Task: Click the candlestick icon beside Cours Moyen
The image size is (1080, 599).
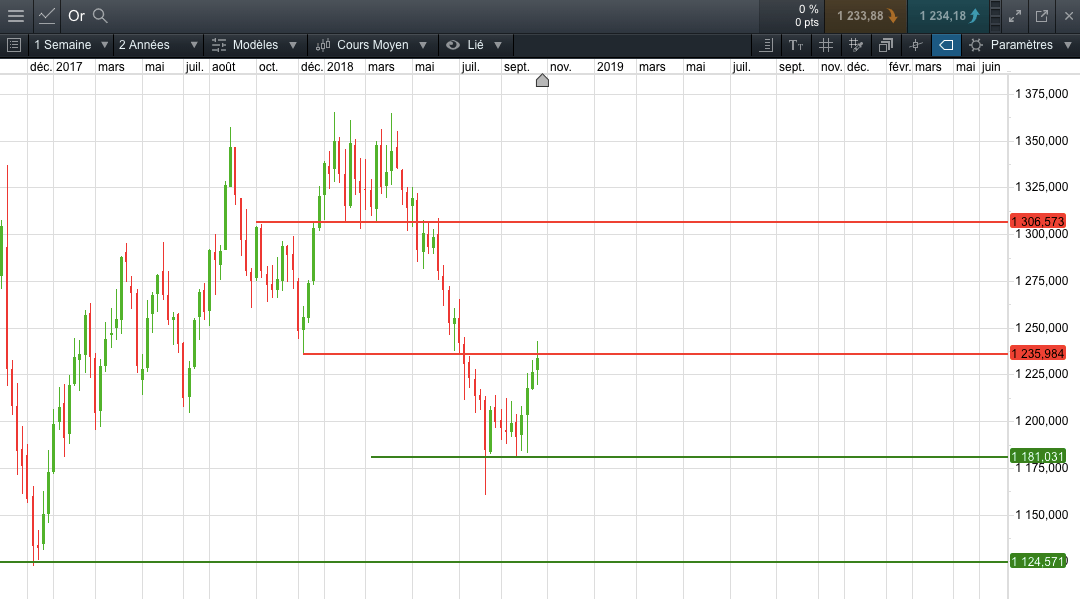Action: coord(323,45)
